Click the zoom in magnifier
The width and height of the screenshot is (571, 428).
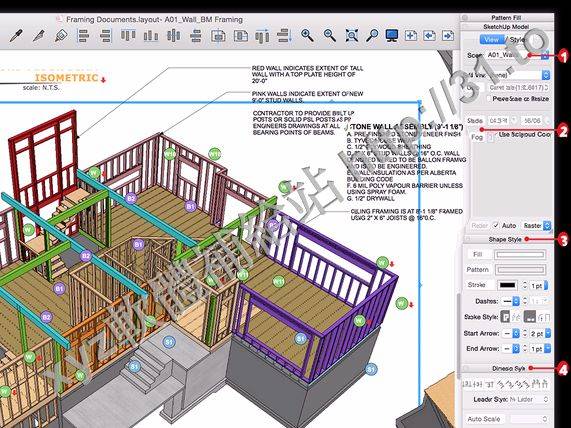(307, 36)
